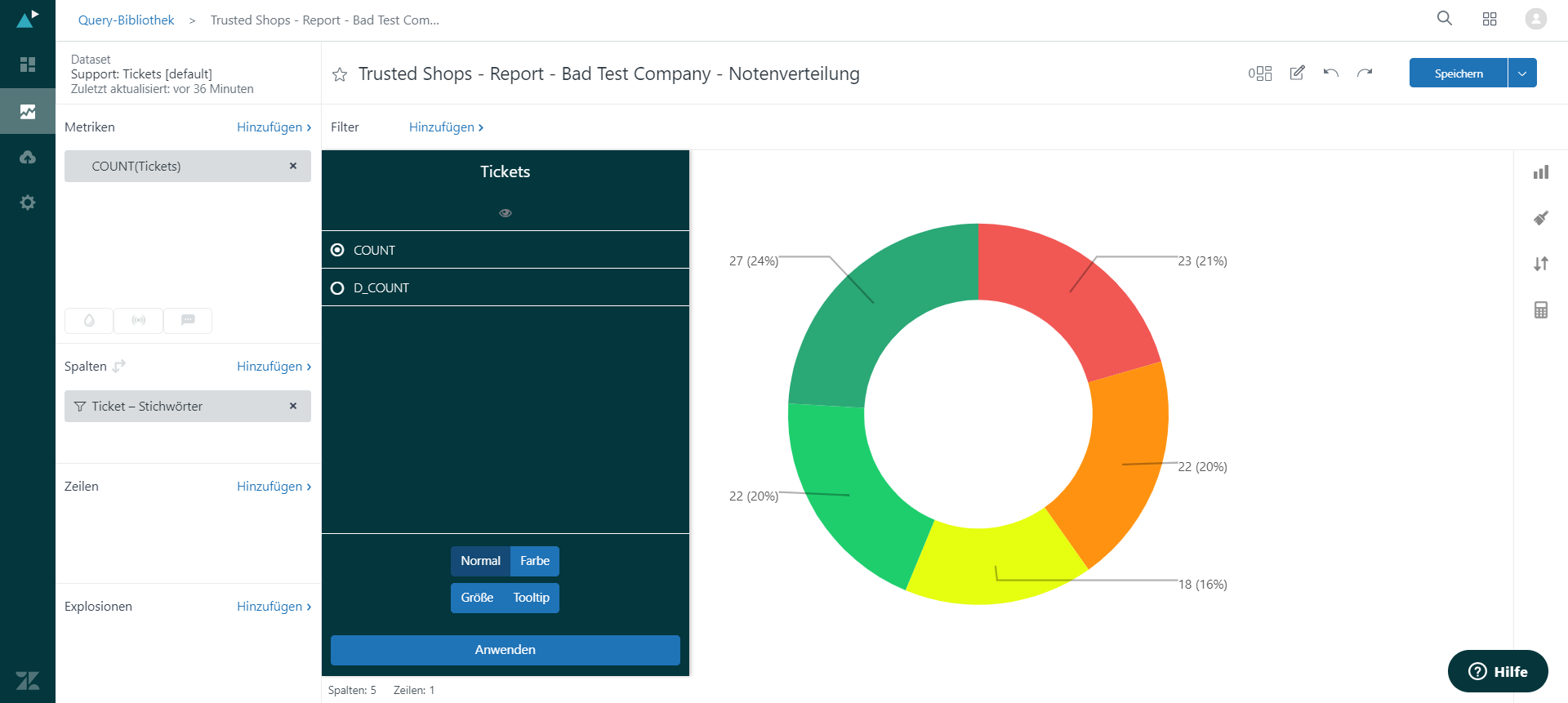Open the result manipulation icon beside edit

coord(1260,73)
